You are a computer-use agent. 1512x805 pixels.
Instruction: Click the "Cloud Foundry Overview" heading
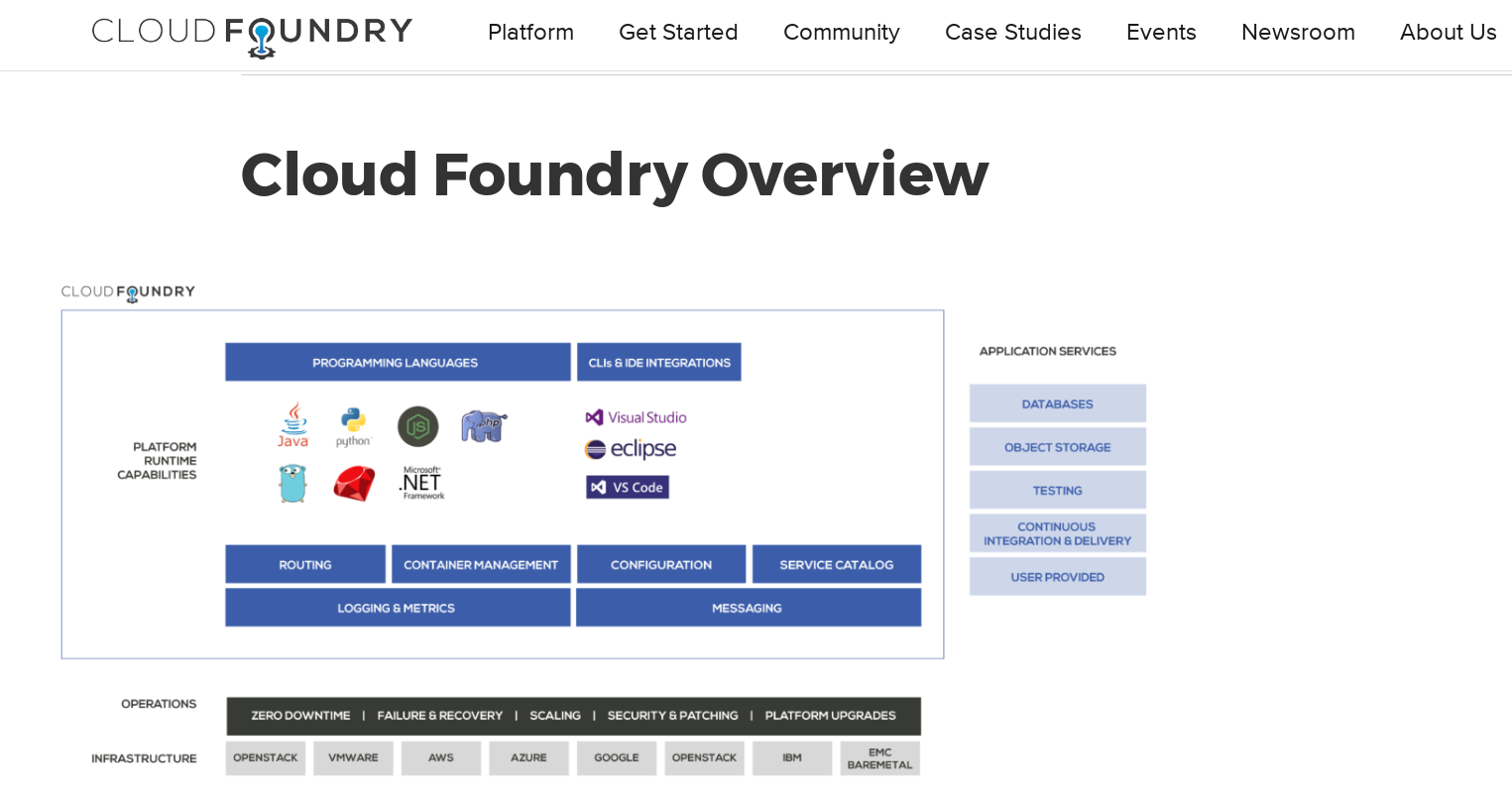pyautogui.click(x=615, y=174)
